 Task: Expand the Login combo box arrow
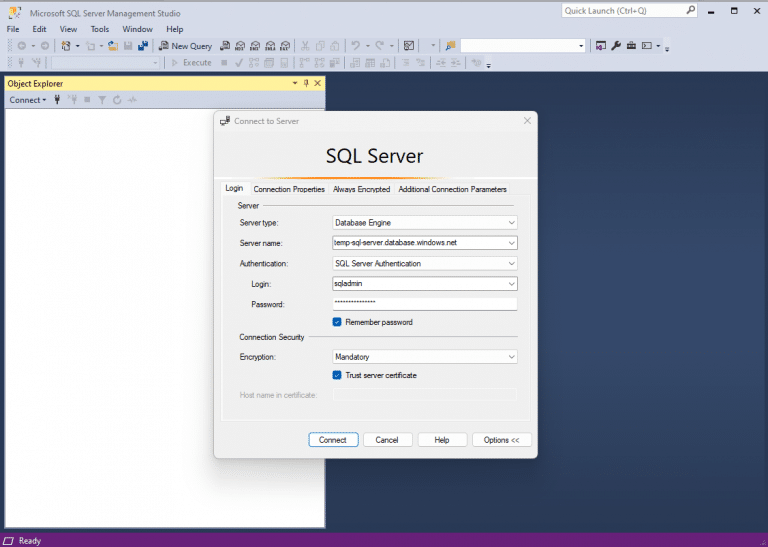(511, 284)
